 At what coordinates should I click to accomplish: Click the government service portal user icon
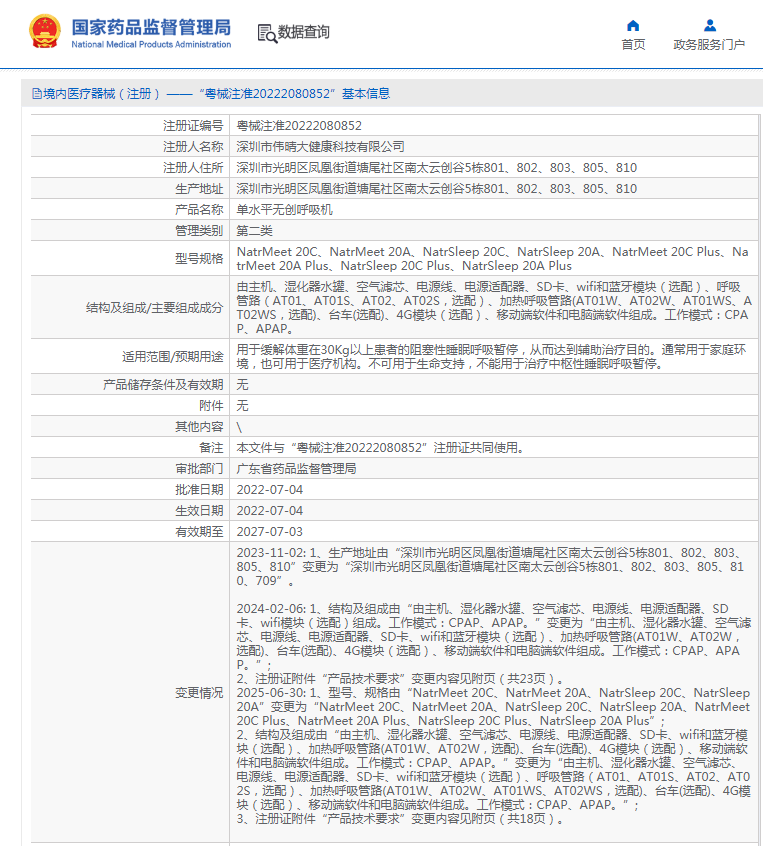709,25
